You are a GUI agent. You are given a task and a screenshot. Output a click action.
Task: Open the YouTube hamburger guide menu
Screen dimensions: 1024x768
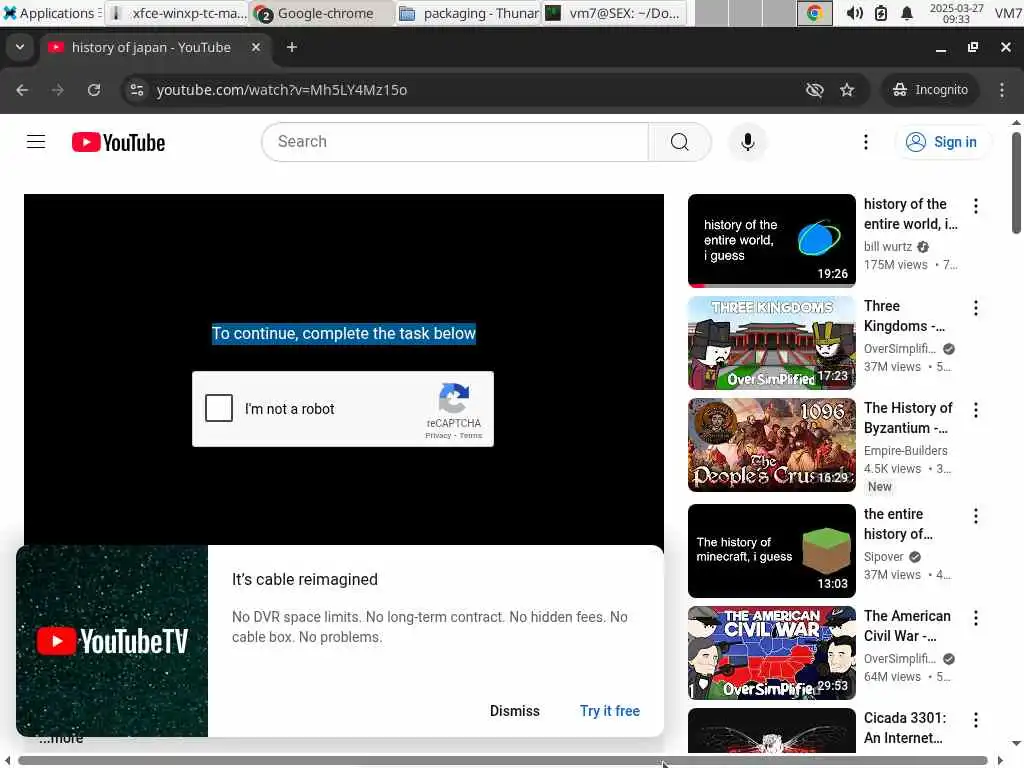tap(36, 142)
